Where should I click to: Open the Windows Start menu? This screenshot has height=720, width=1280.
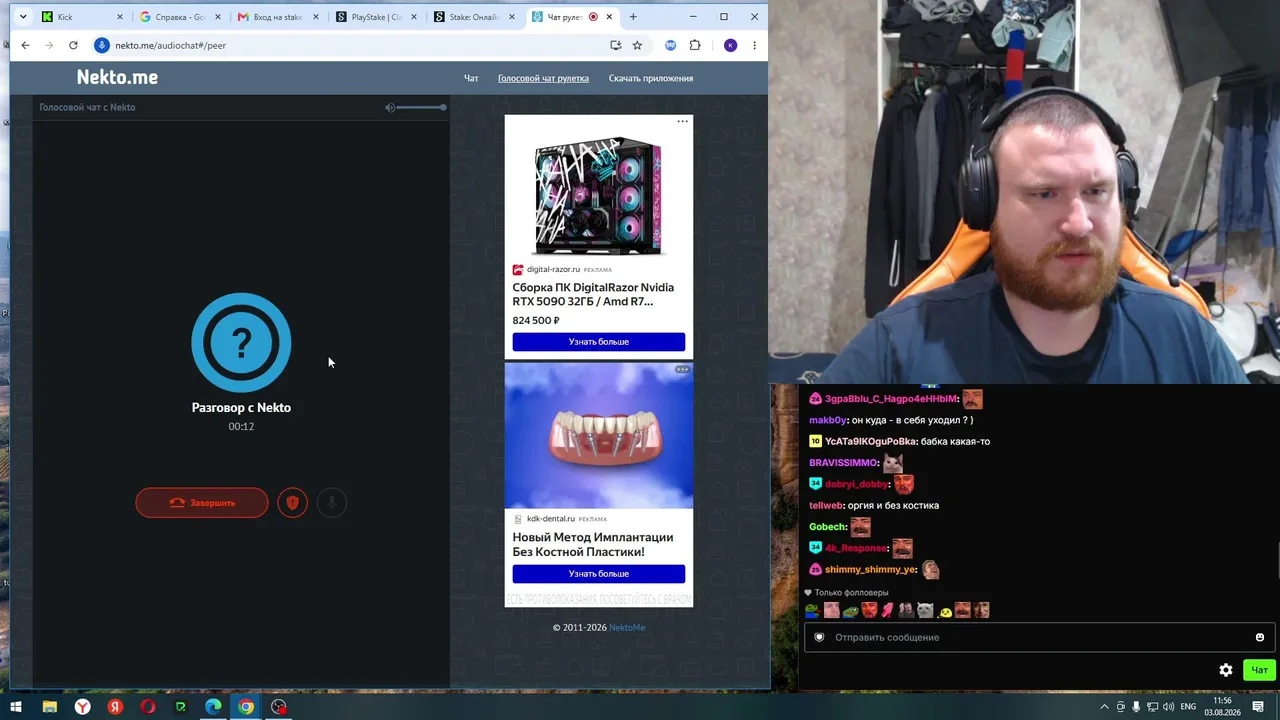pos(16,707)
